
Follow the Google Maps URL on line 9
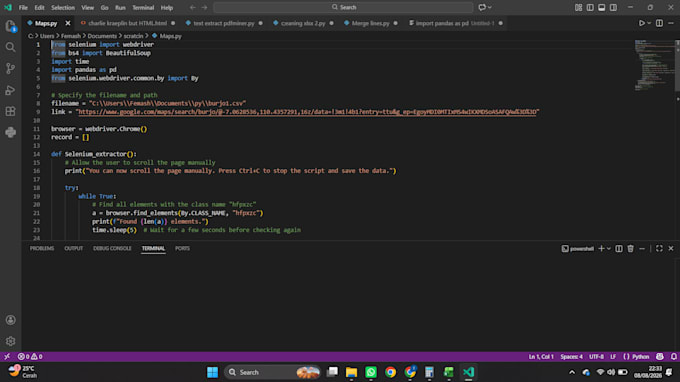[x=307, y=112]
